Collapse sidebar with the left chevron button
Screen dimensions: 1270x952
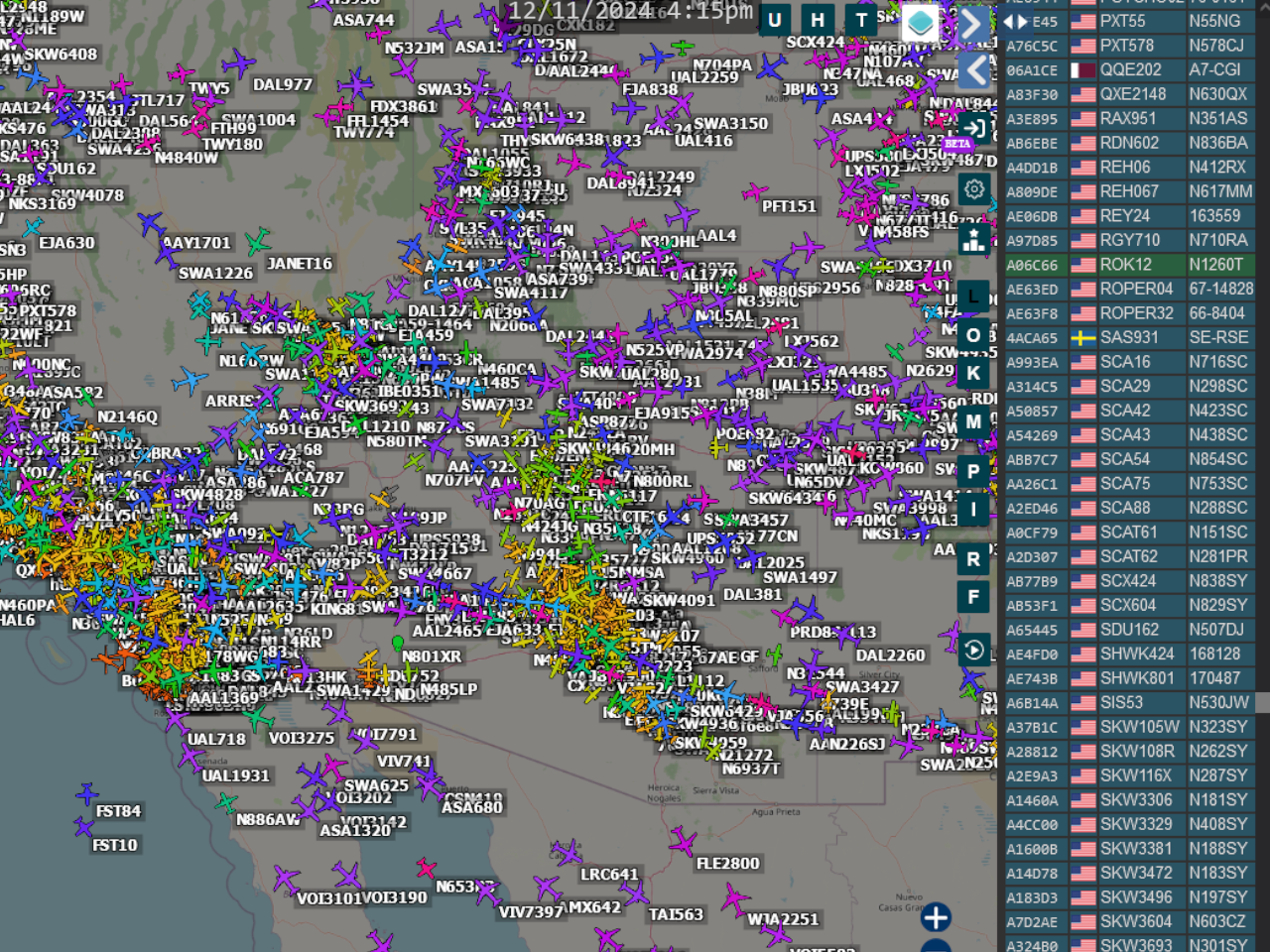pos(974,70)
